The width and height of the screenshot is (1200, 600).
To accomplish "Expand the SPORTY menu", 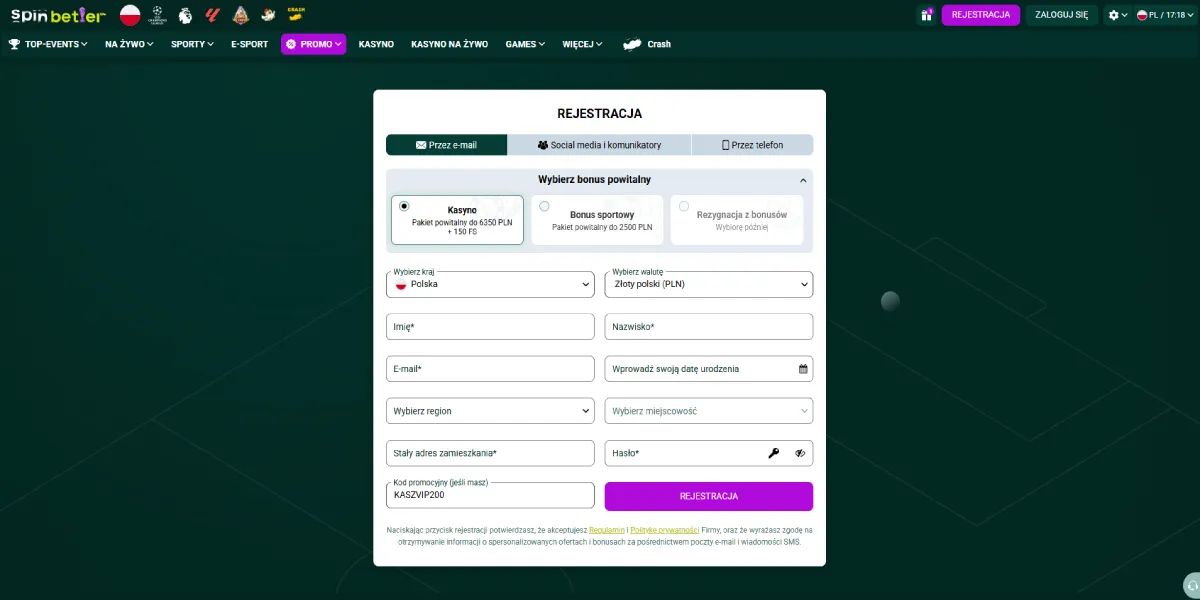I will (x=192, y=44).
